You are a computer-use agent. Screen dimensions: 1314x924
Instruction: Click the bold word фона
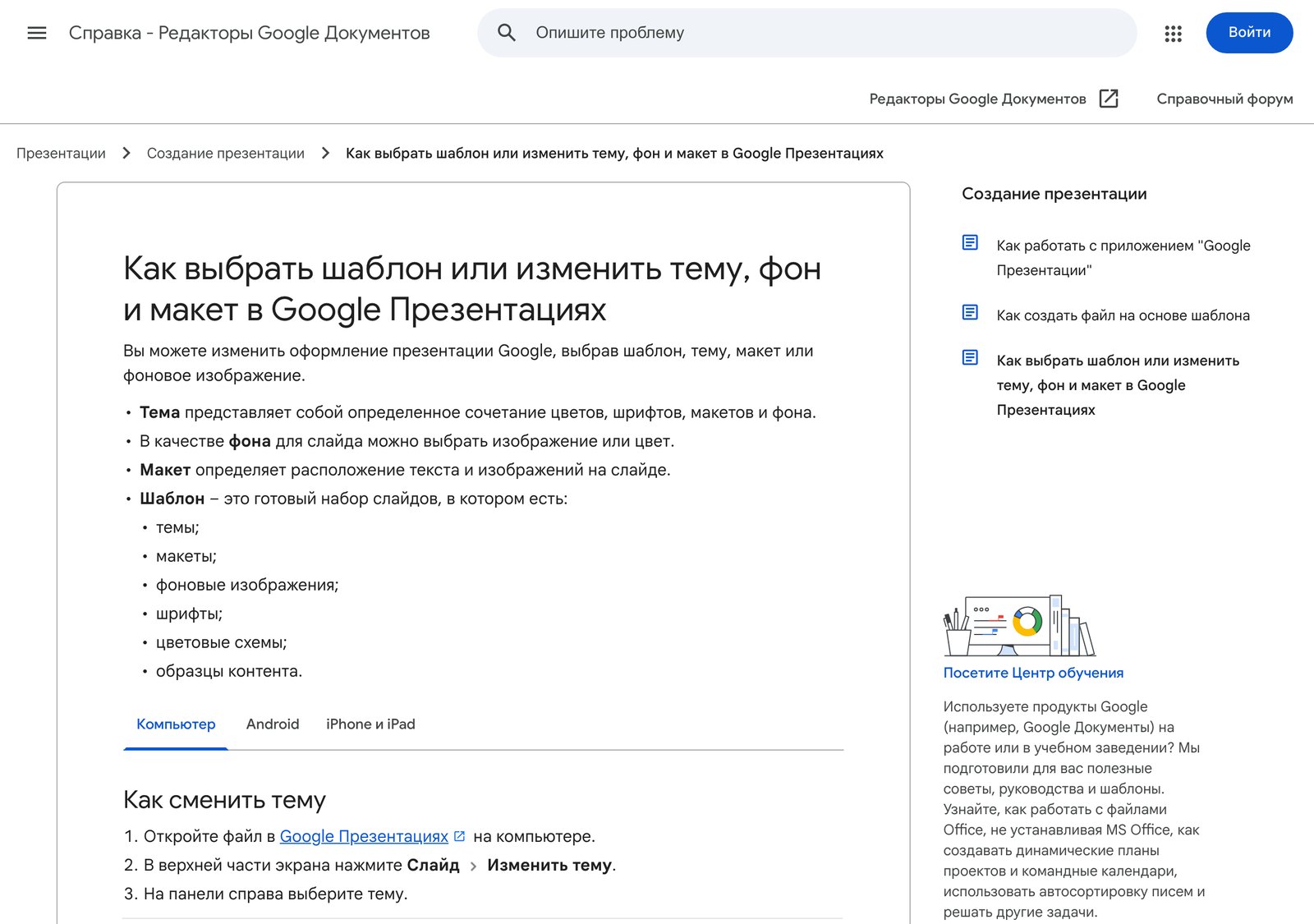tap(250, 442)
